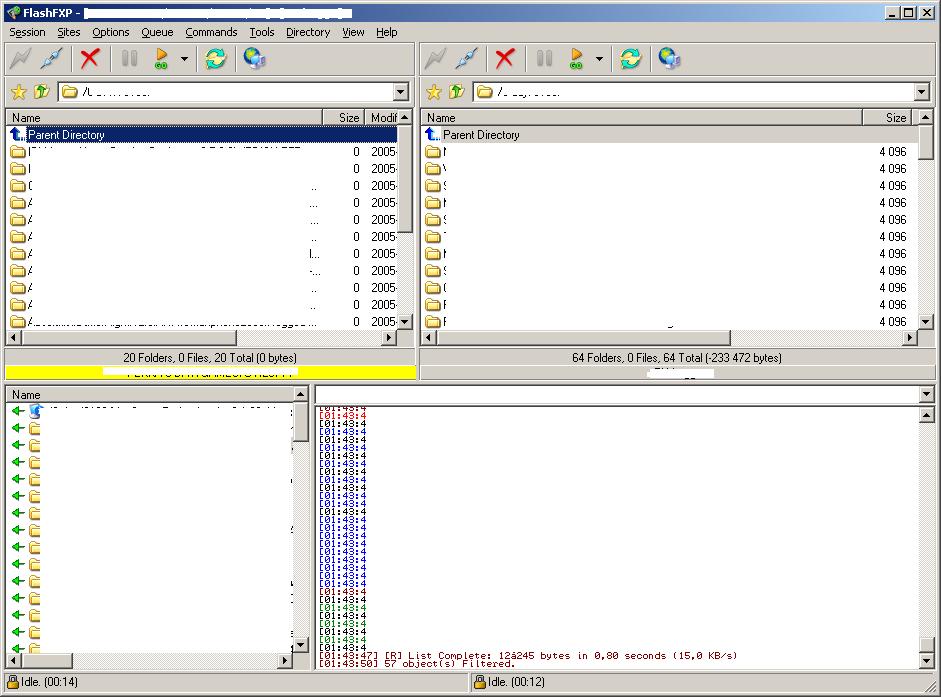
Task: Click the left pane horizontal scrollbar
Action: click(200, 339)
